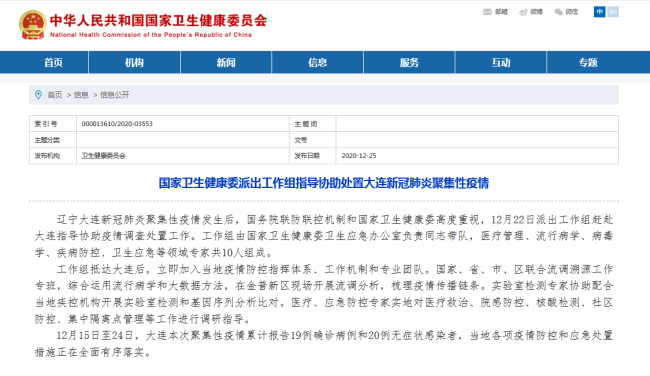
Task: Click the English name National Health Commission text
Action: [x=150, y=35]
